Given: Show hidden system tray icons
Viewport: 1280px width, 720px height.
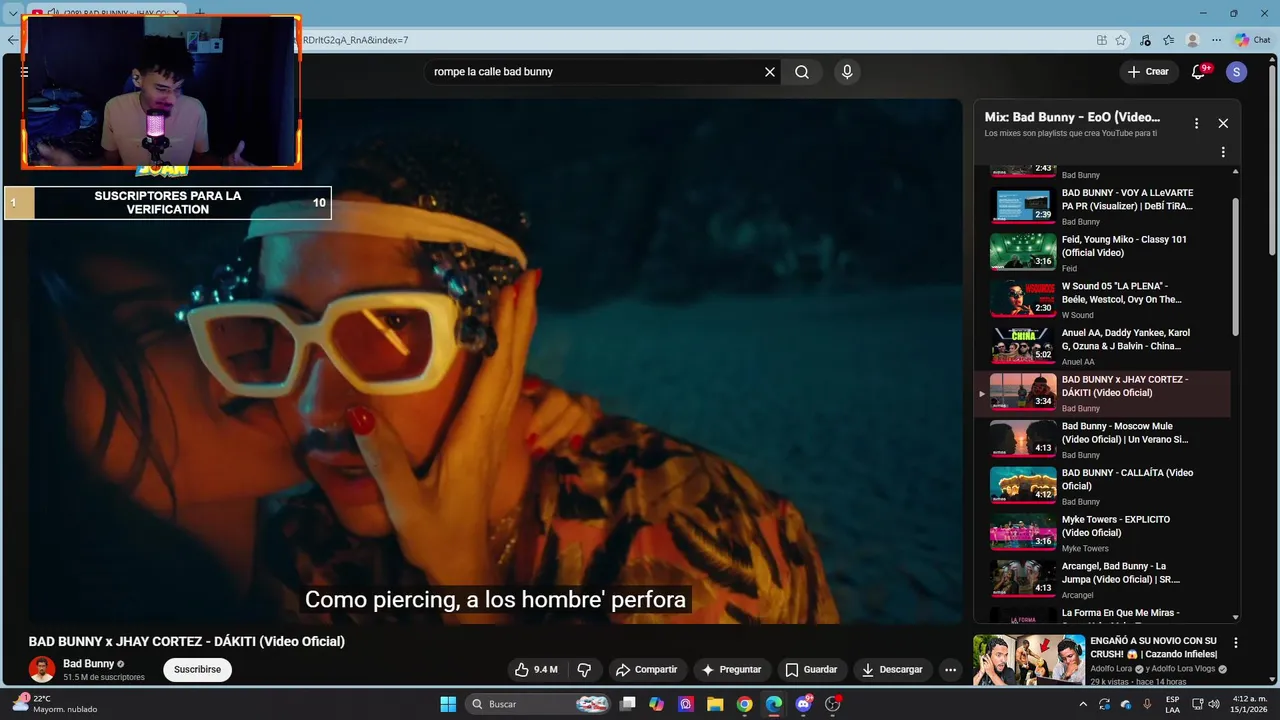Looking at the screenshot, I should click(x=1083, y=704).
